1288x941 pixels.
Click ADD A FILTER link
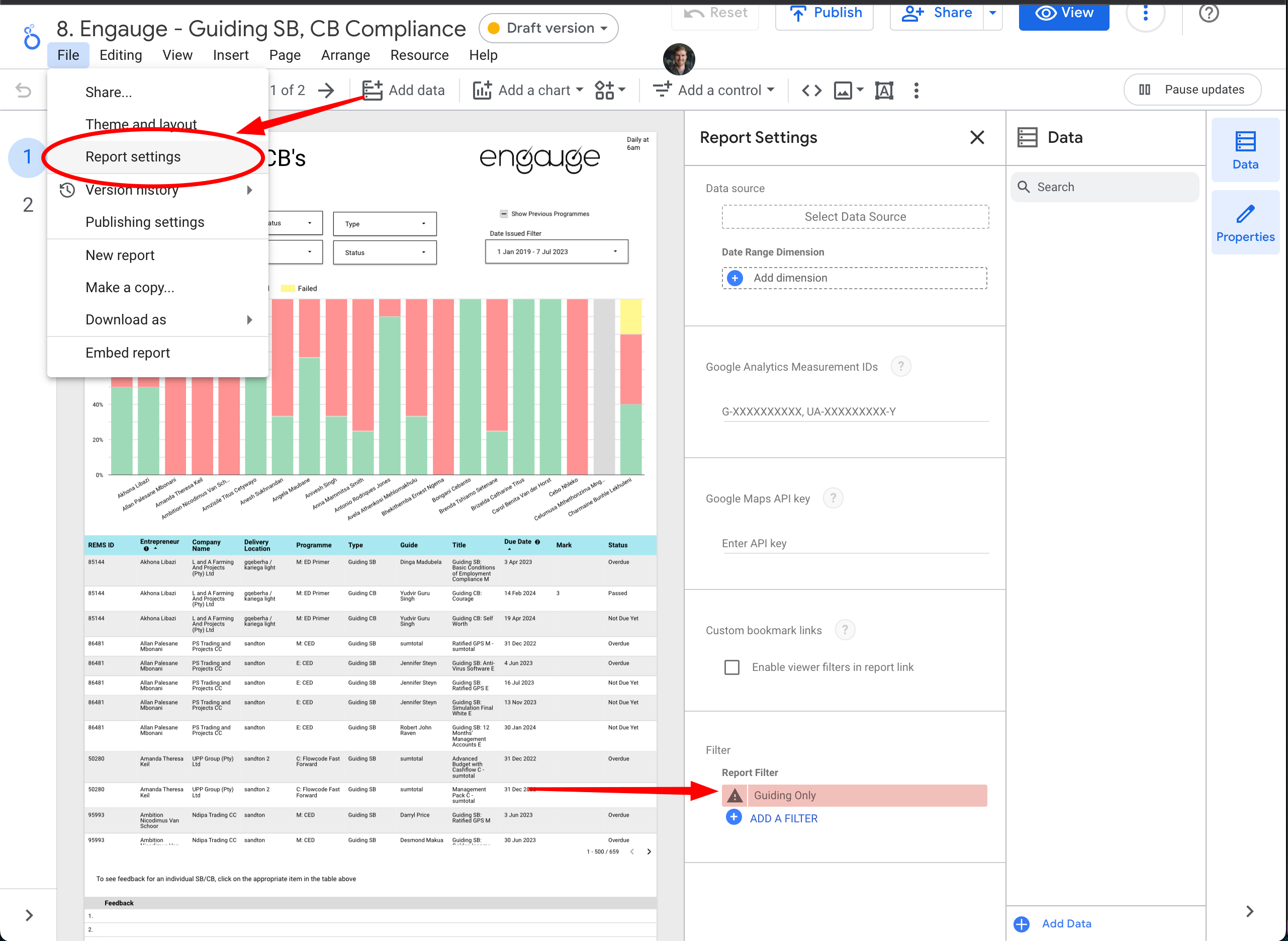tap(783, 818)
